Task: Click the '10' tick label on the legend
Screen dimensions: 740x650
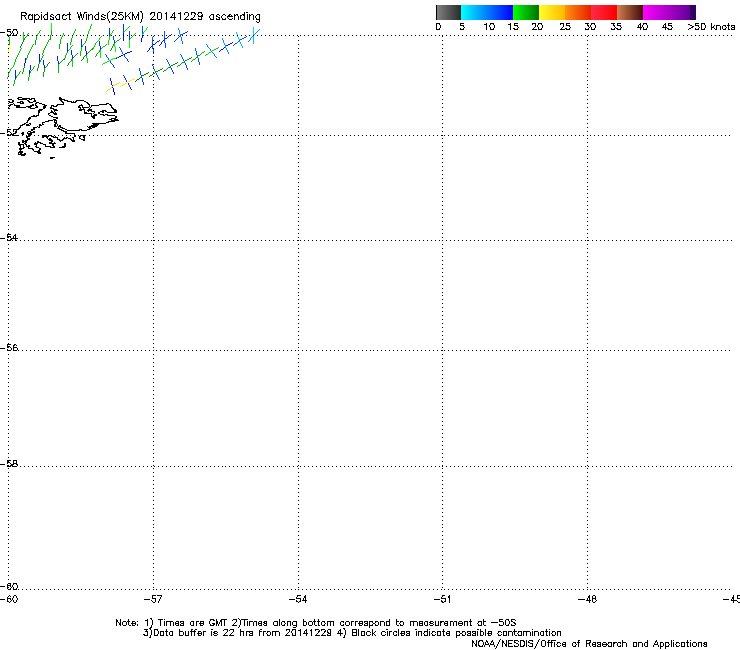Action: (489, 27)
